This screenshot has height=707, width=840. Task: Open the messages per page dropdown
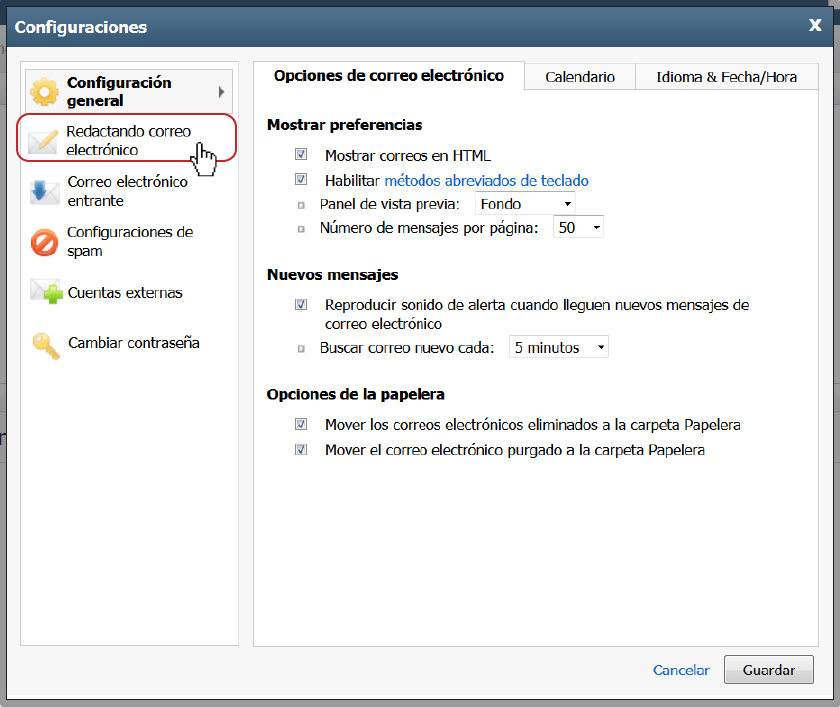click(x=578, y=227)
